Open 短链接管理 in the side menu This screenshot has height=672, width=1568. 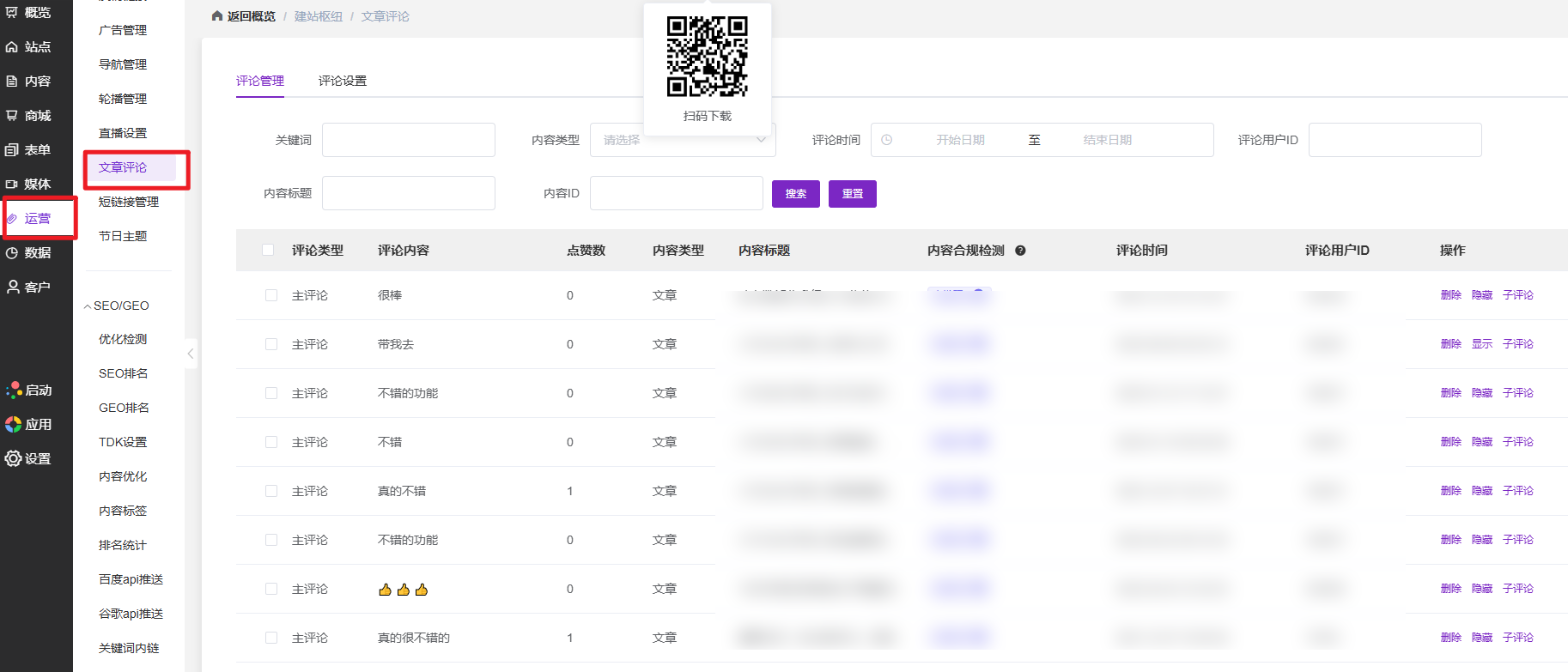pos(128,202)
